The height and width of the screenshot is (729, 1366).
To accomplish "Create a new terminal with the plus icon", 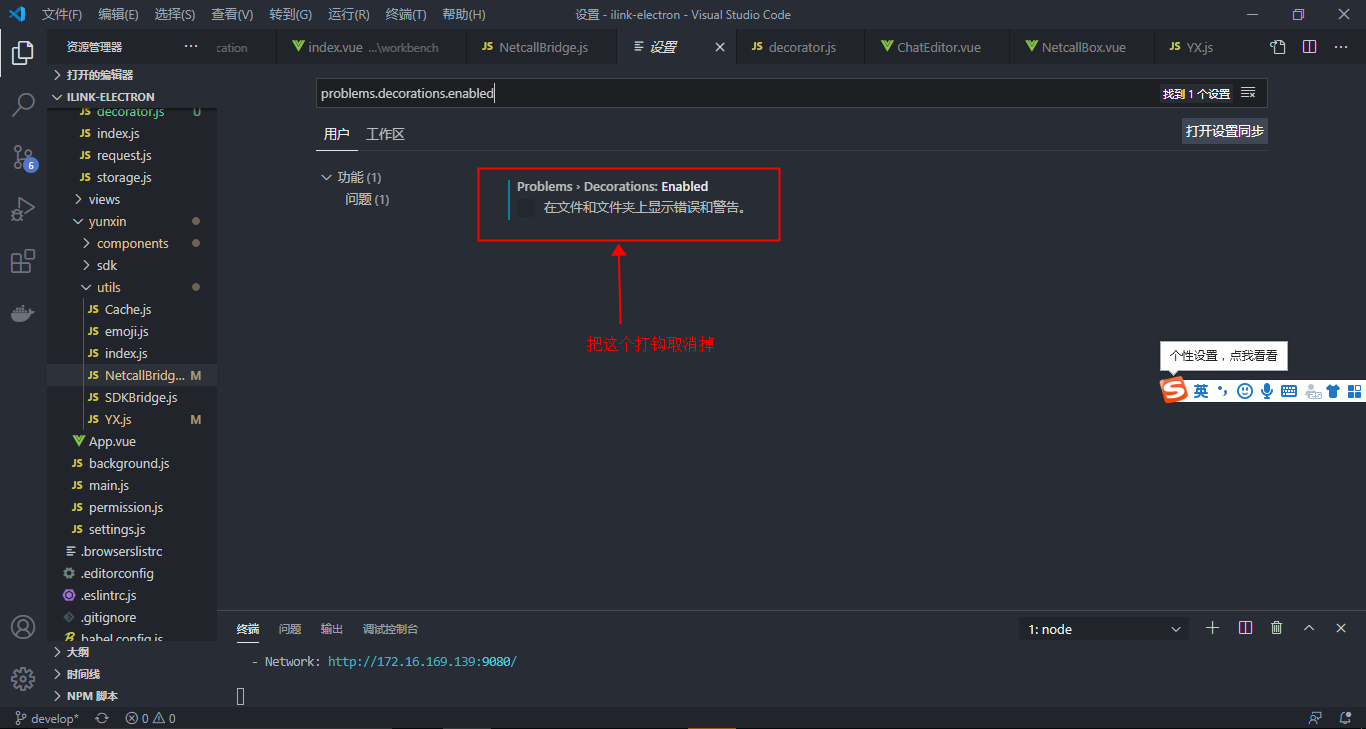I will coord(1212,628).
